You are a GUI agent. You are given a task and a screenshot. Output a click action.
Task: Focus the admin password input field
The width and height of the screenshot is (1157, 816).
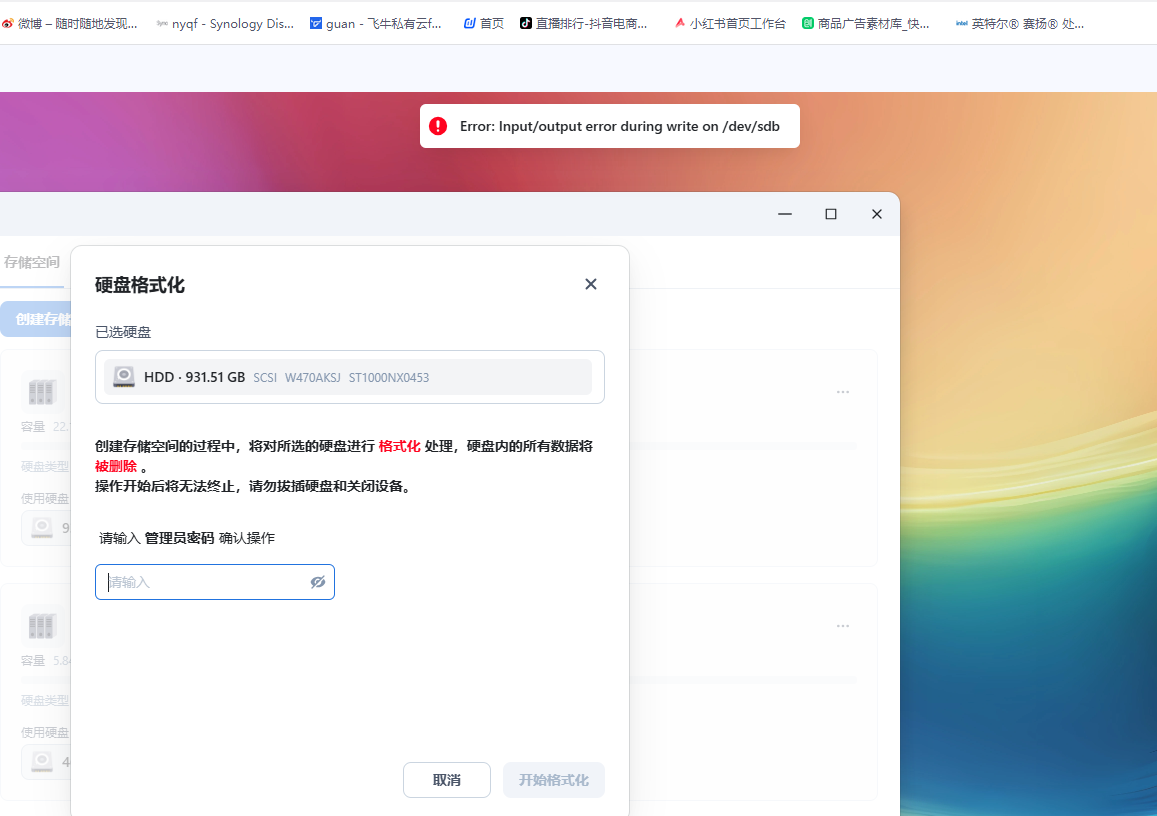tap(215, 582)
